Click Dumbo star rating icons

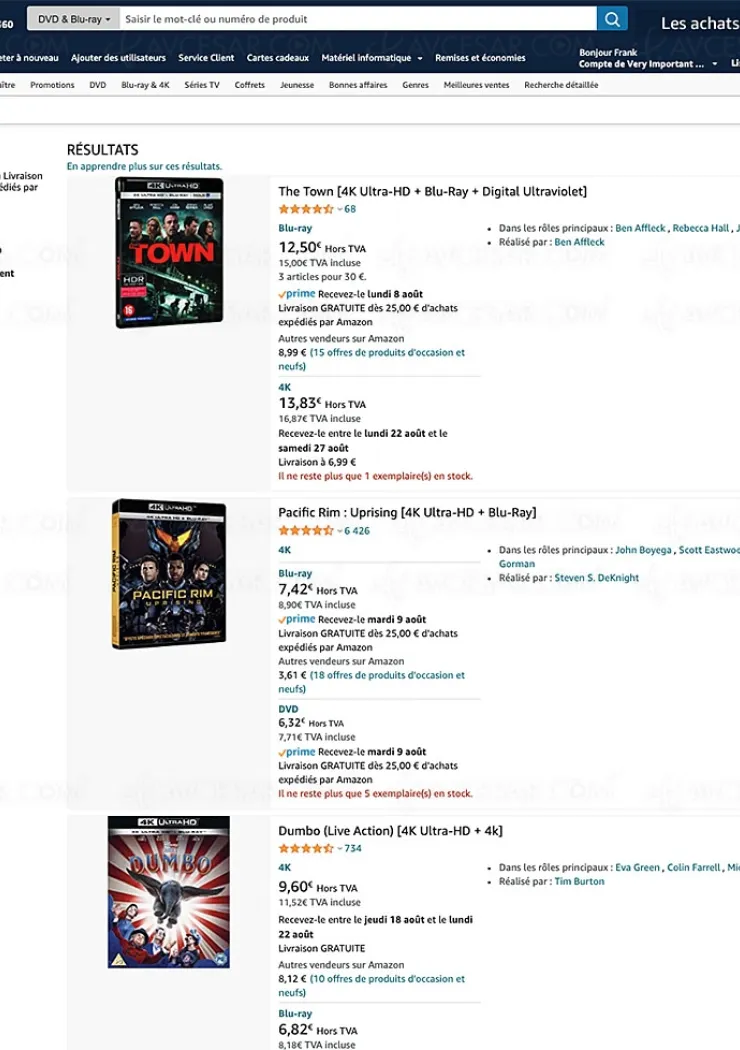pos(305,849)
